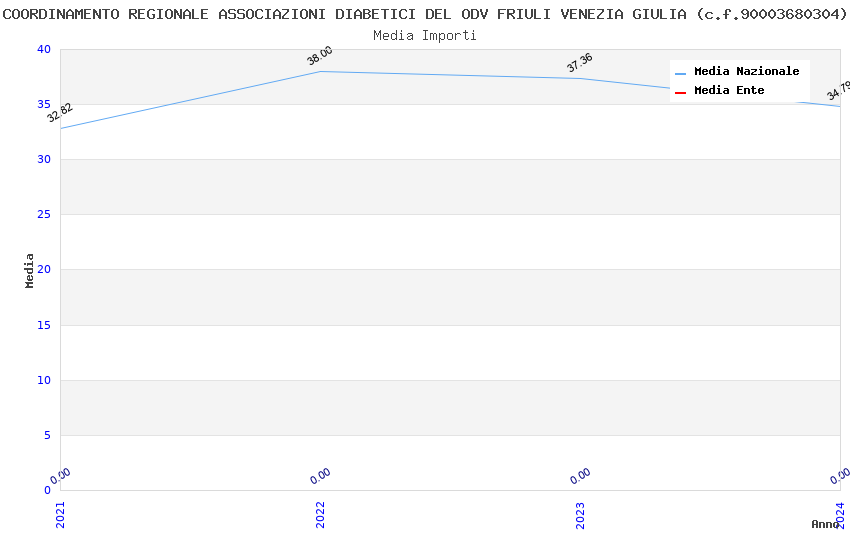Click the chart title with c.f.90003680304

click(x=425, y=14)
